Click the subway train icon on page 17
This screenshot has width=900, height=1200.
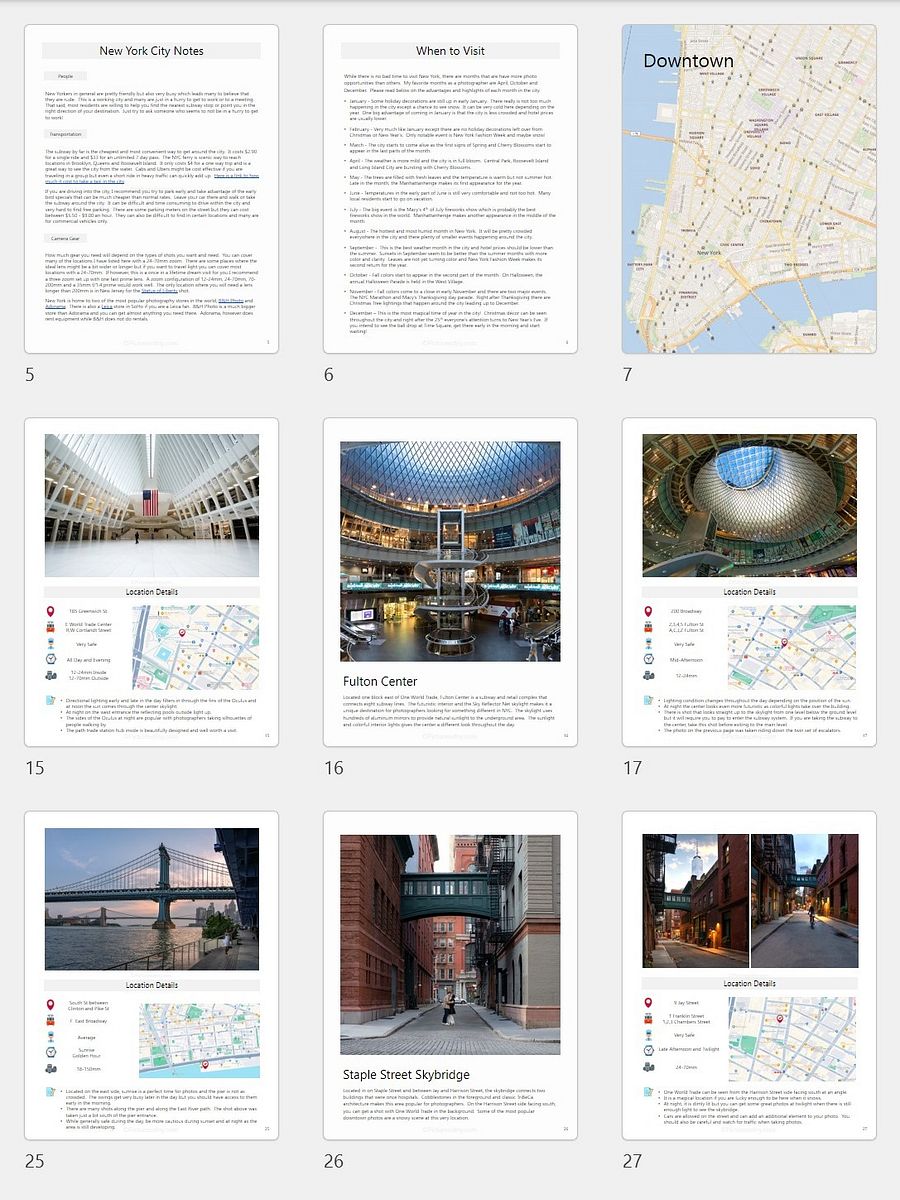649,628
